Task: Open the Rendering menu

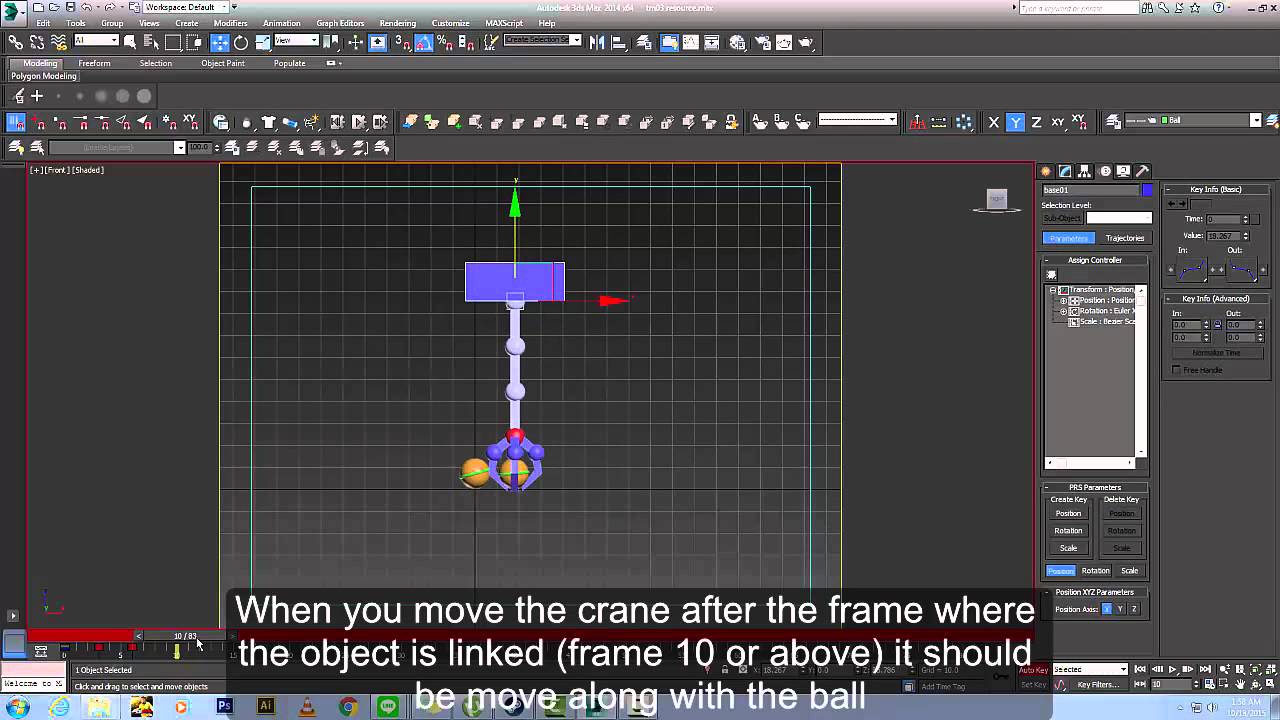Action: (x=397, y=23)
